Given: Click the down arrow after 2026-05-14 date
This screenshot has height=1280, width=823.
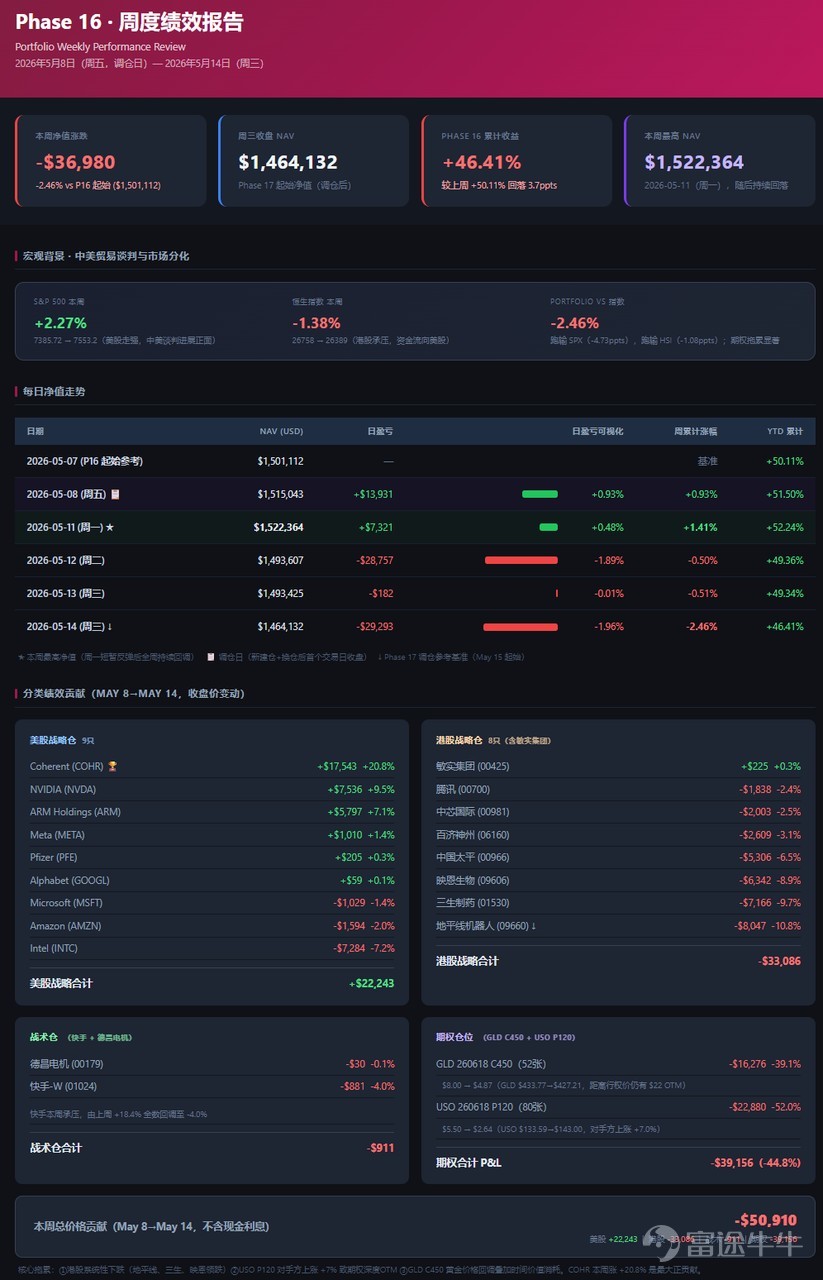Looking at the screenshot, I should click(x=109, y=627).
